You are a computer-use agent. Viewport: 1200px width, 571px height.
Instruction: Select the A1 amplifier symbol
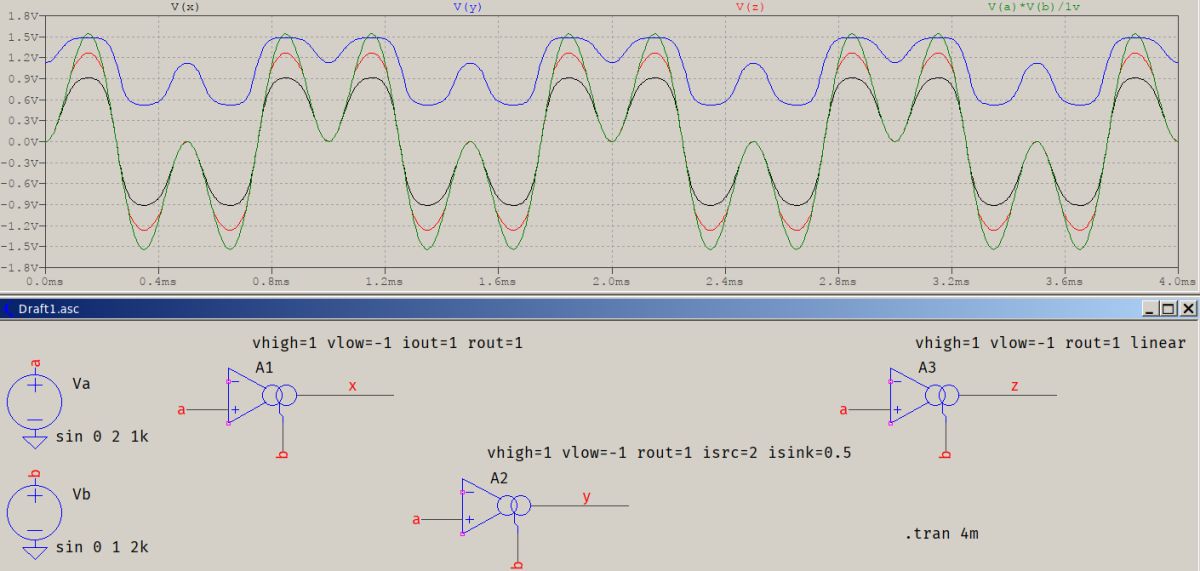pyautogui.click(x=260, y=396)
